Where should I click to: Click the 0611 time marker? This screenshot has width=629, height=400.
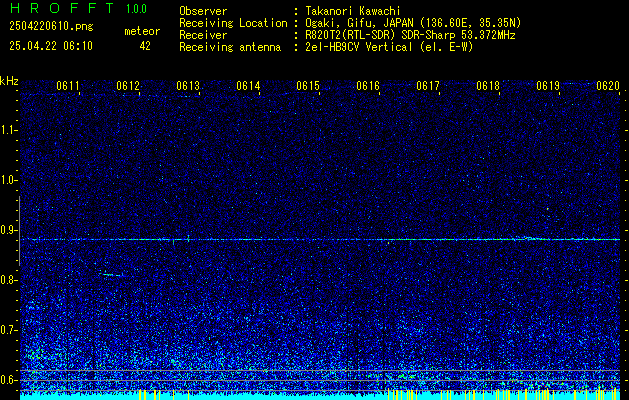[x=68, y=86]
